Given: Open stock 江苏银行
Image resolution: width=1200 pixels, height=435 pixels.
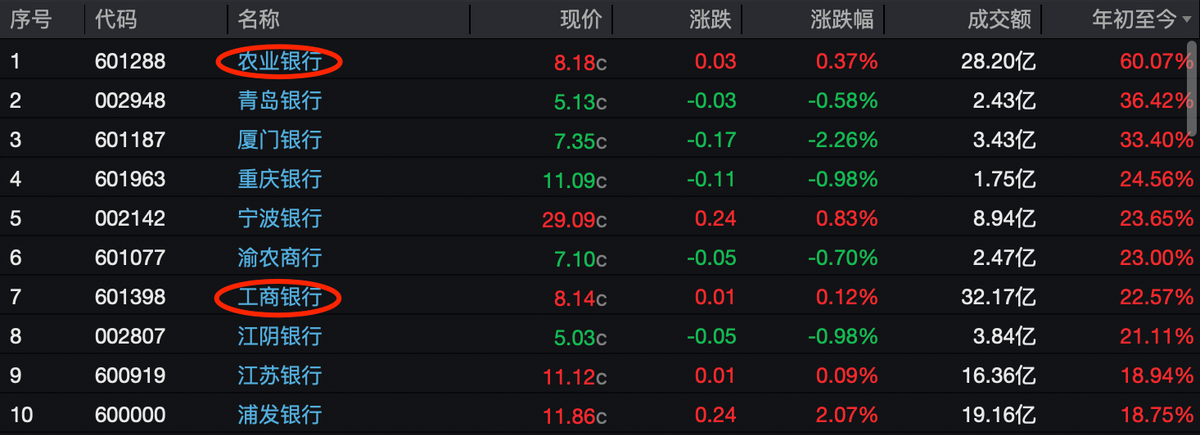Looking at the screenshot, I should point(279,375).
